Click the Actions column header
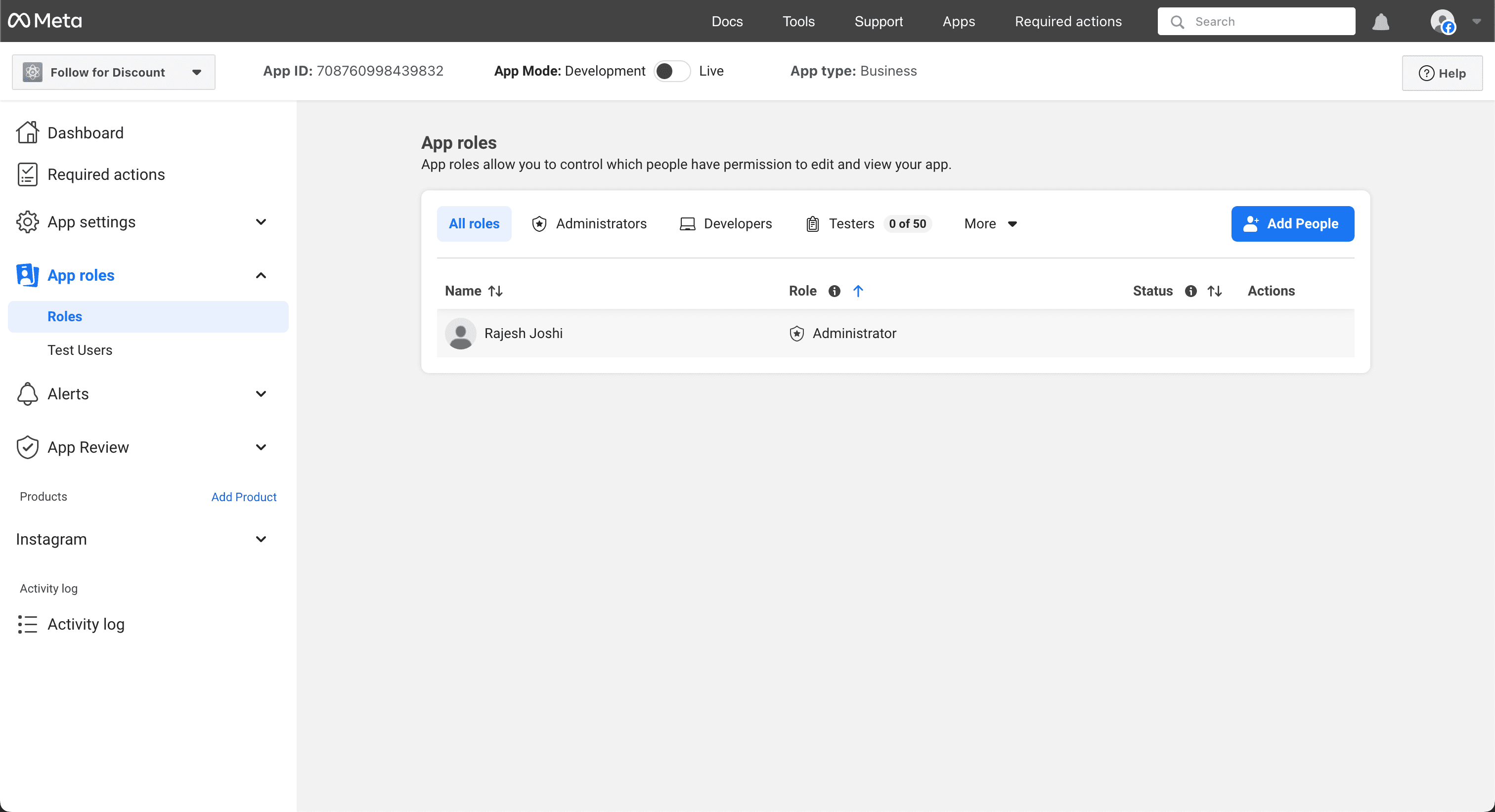Screen dimensions: 1495x812 coord(1271,291)
